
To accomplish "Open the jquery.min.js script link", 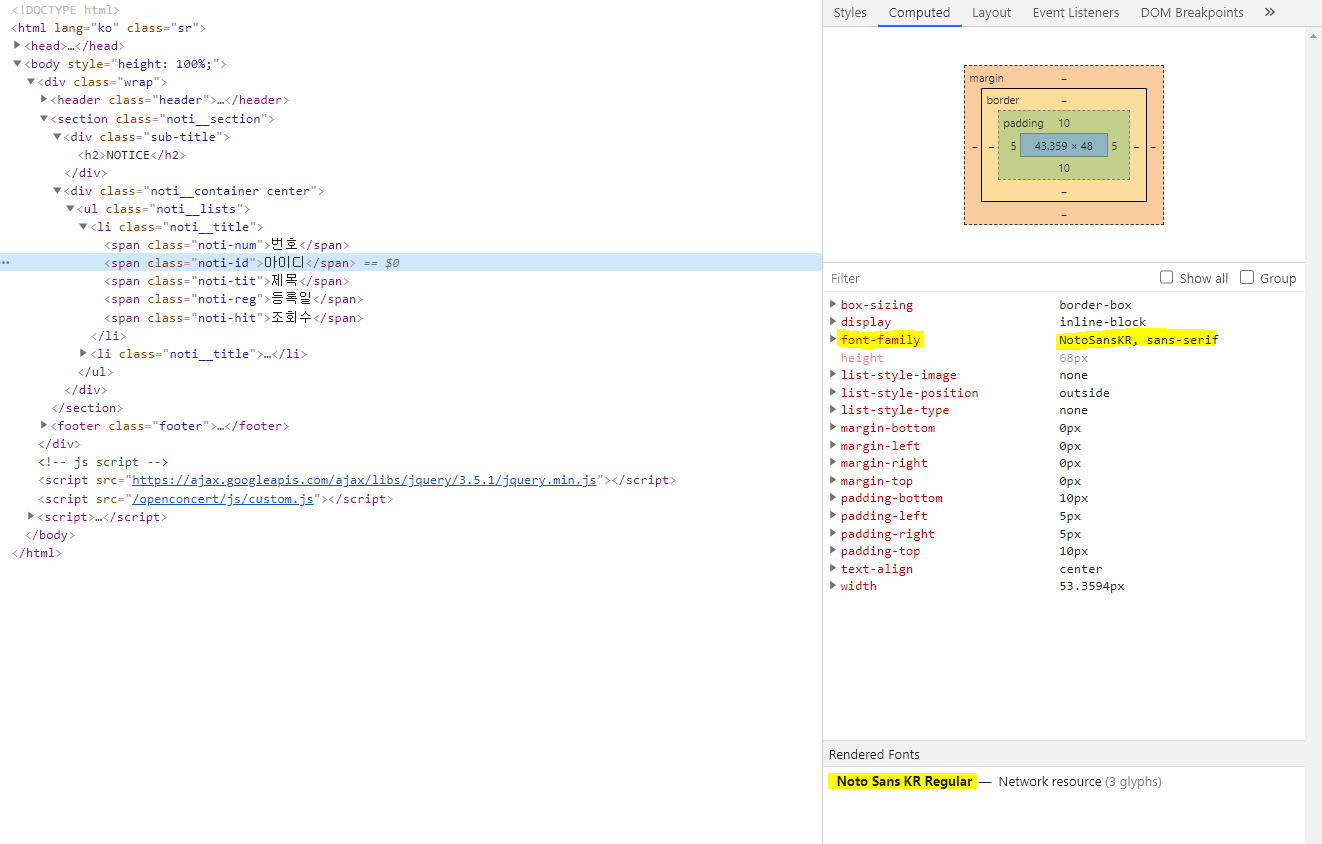I will (x=364, y=480).
